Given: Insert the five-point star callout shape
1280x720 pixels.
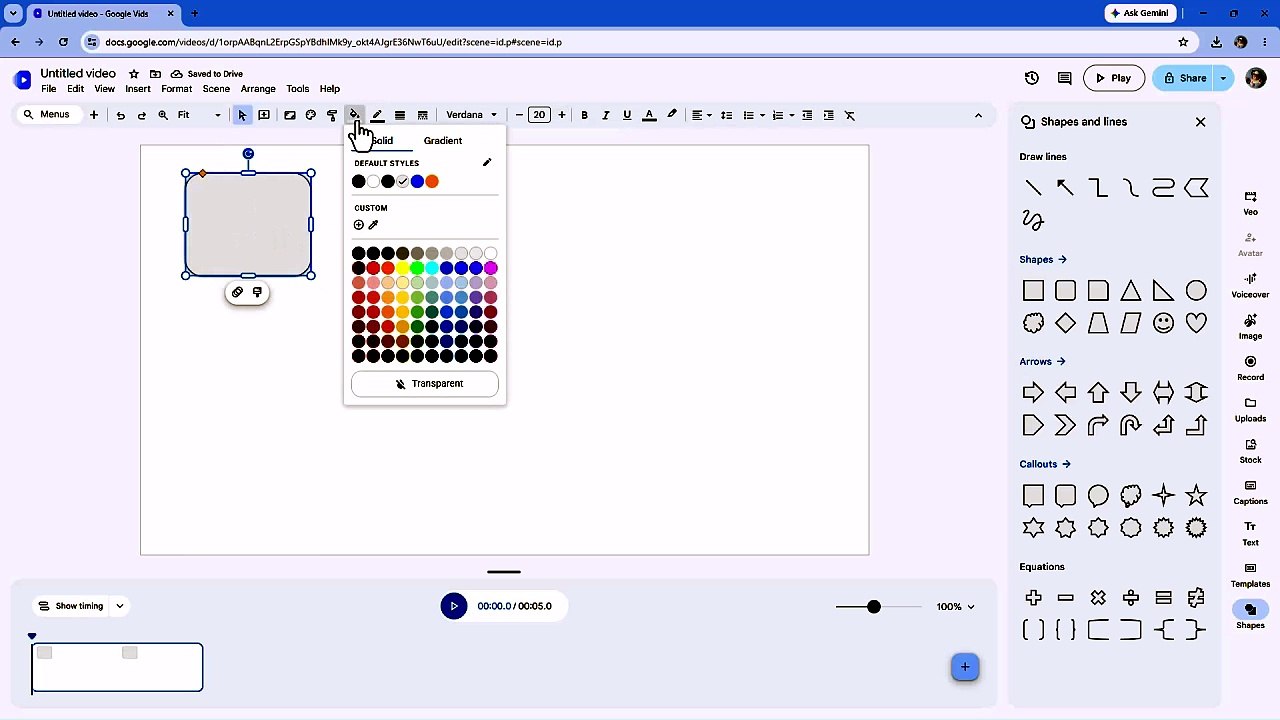Looking at the screenshot, I should pos(1196,496).
